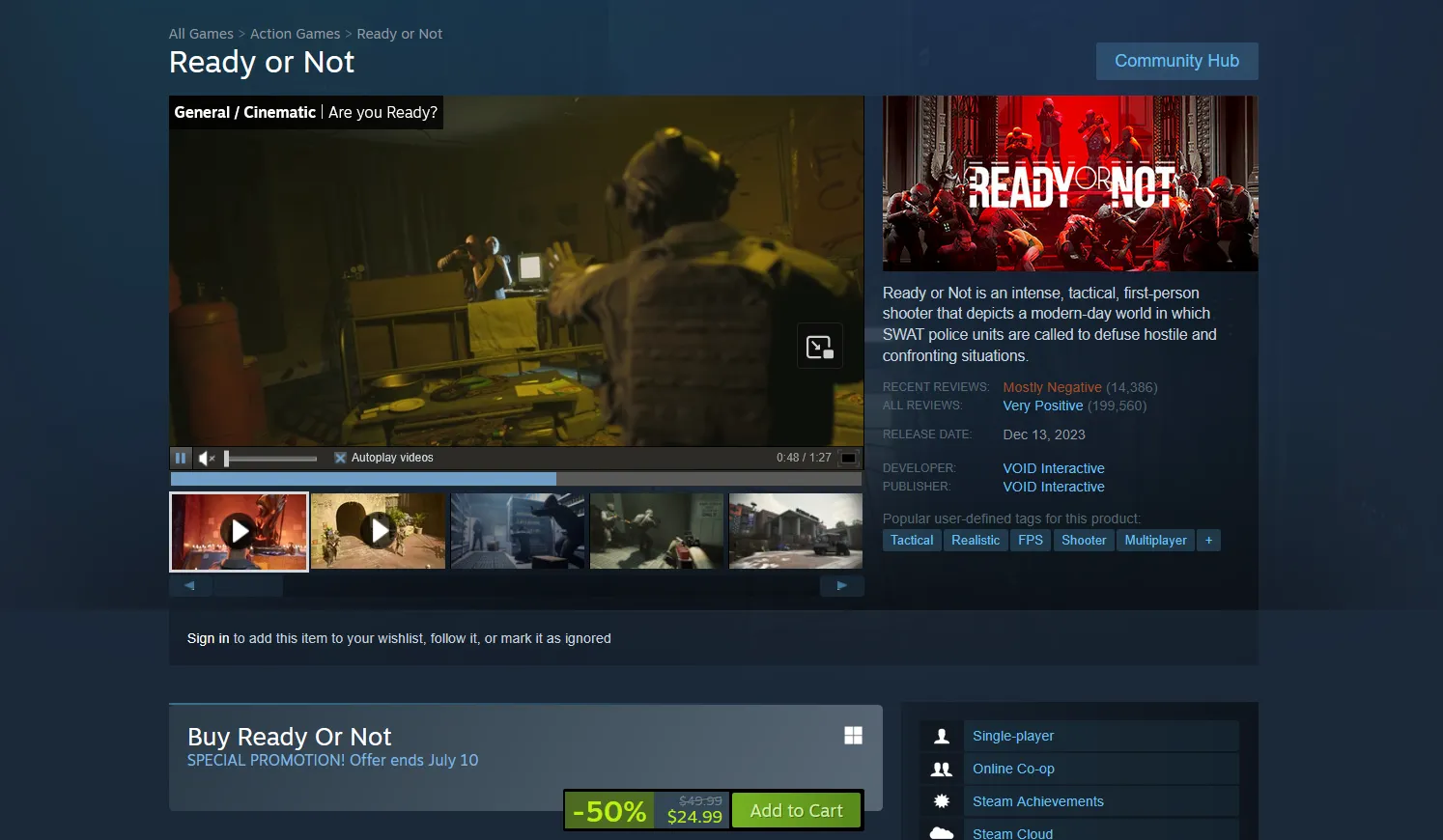Pause the trailer video

click(181, 458)
